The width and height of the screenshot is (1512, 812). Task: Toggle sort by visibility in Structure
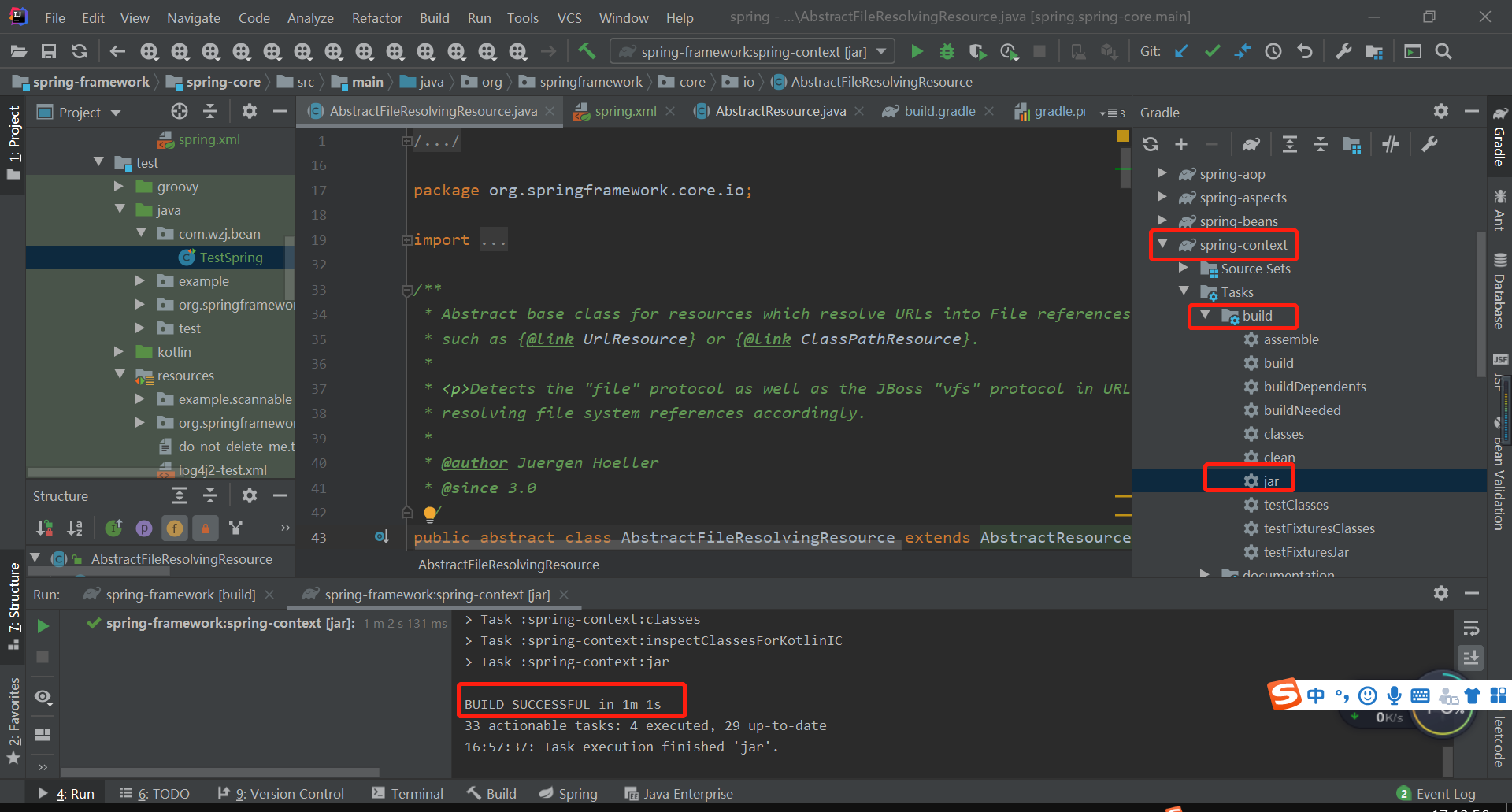[x=45, y=528]
